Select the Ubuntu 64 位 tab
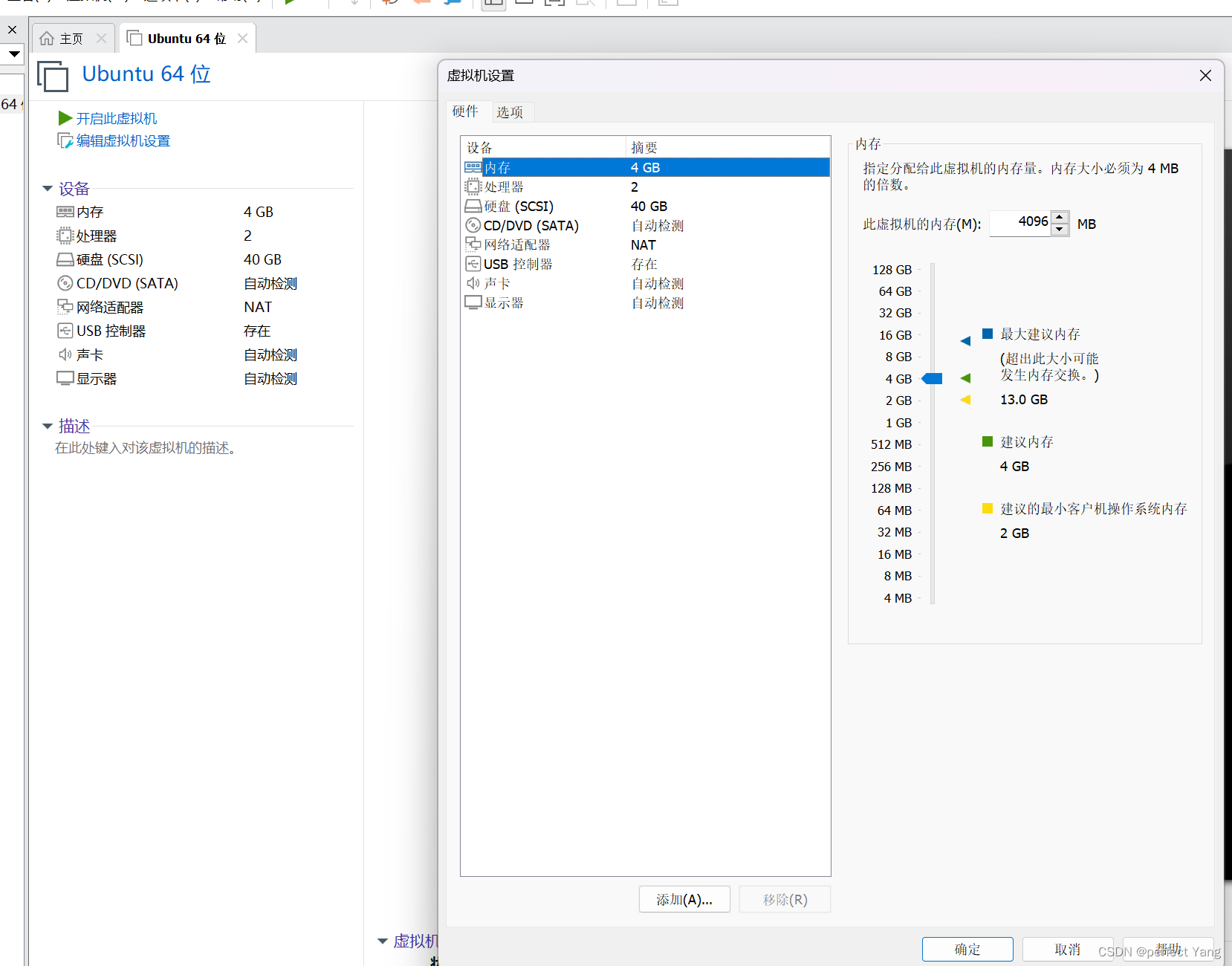 point(187,39)
